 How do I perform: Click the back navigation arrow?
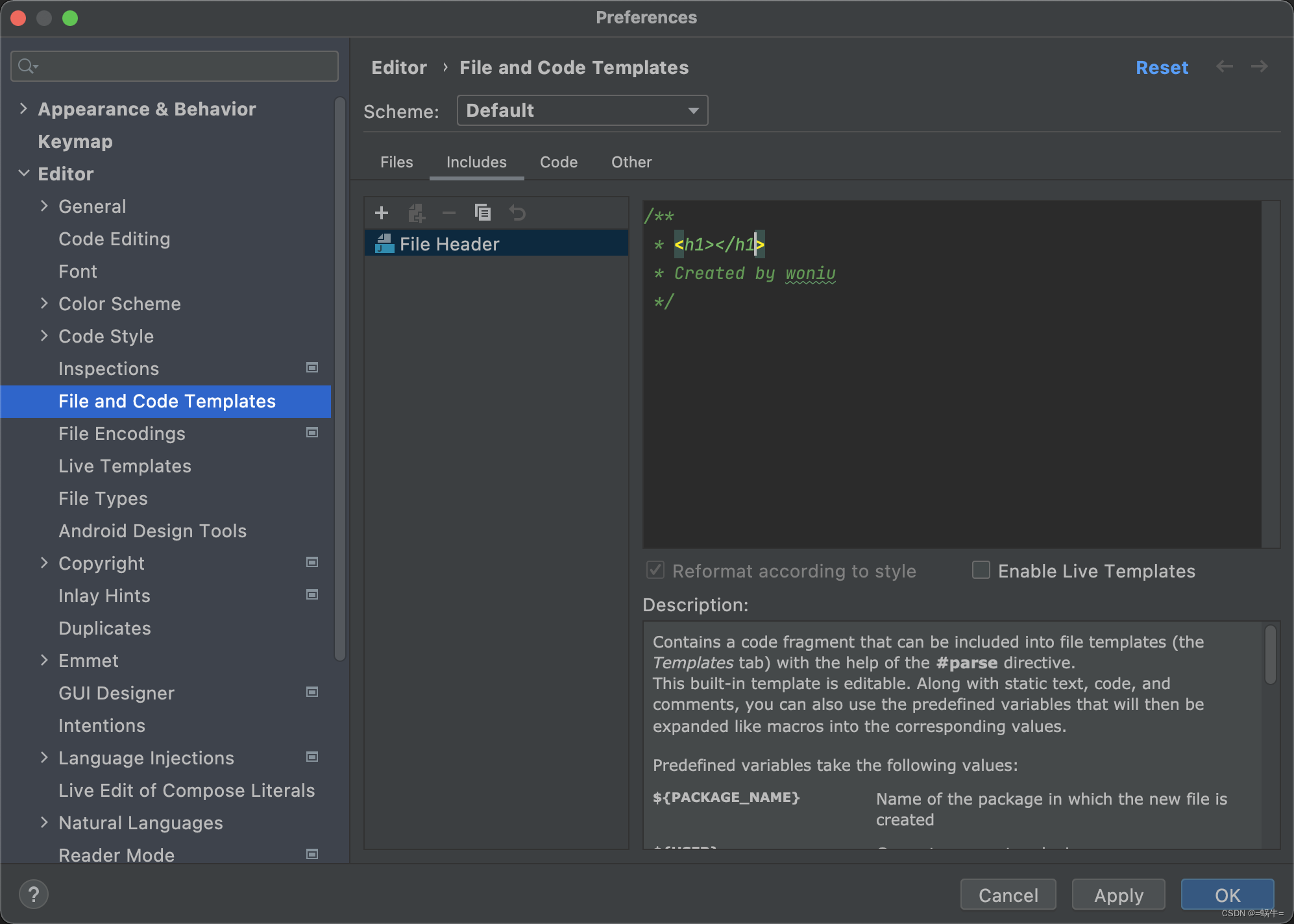[x=1225, y=66]
